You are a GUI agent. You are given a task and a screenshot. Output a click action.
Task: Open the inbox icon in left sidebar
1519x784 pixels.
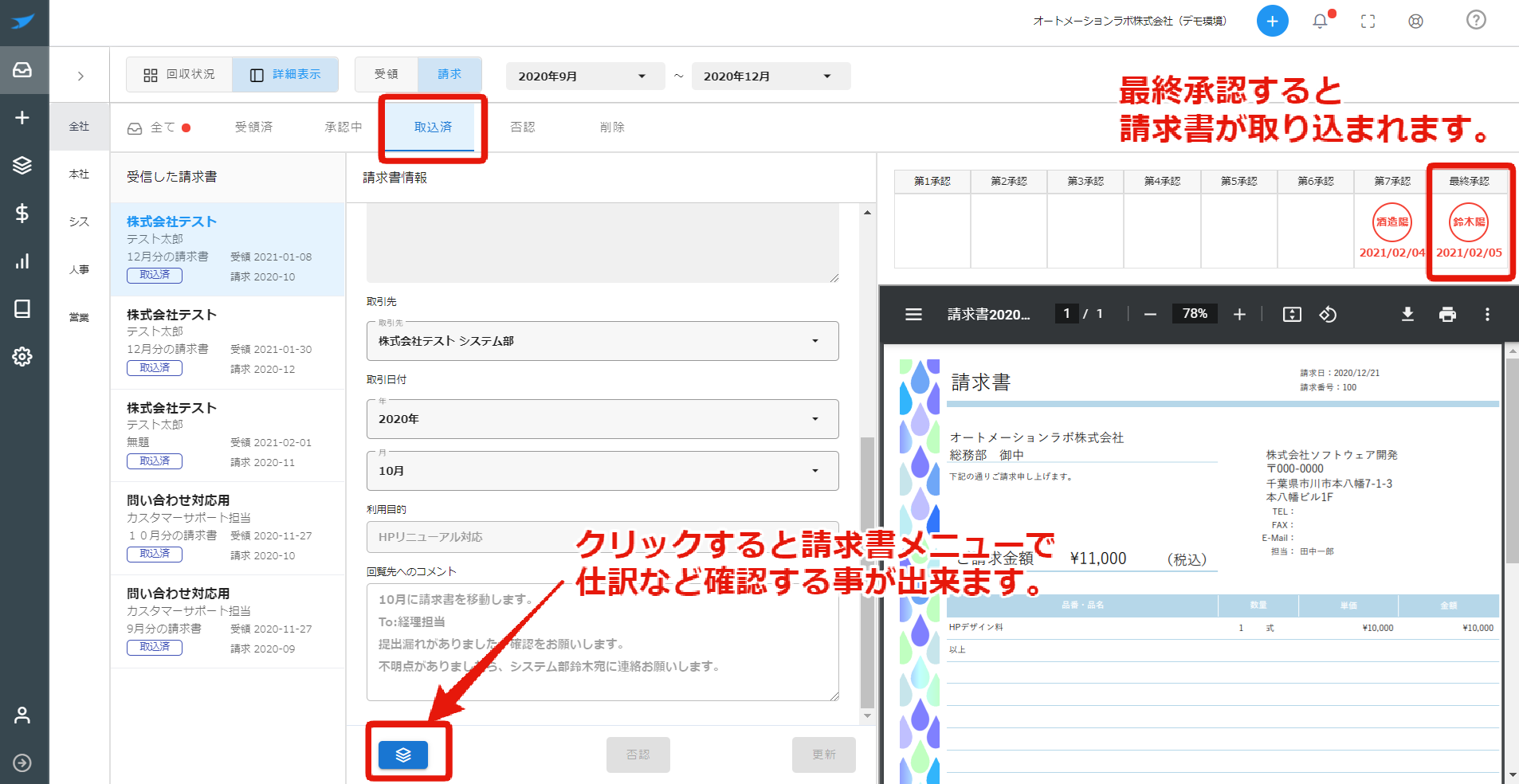22,70
